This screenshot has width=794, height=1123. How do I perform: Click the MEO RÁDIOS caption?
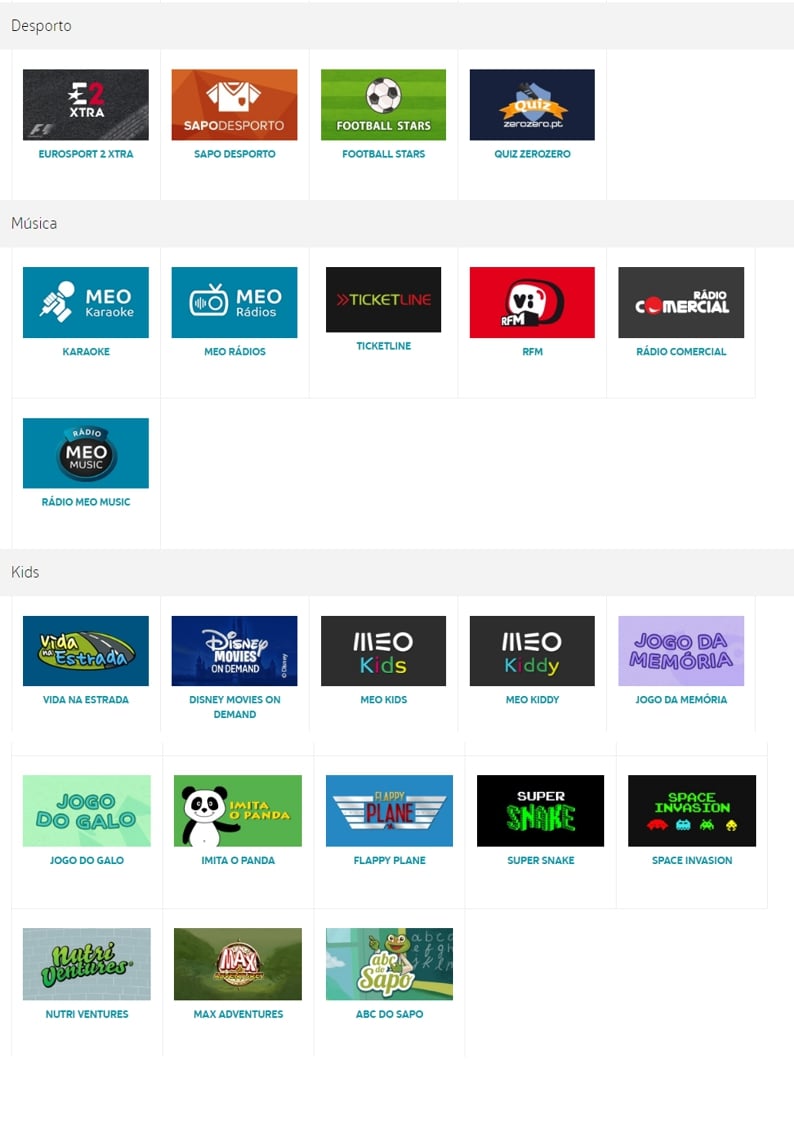(x=234, y=352)
